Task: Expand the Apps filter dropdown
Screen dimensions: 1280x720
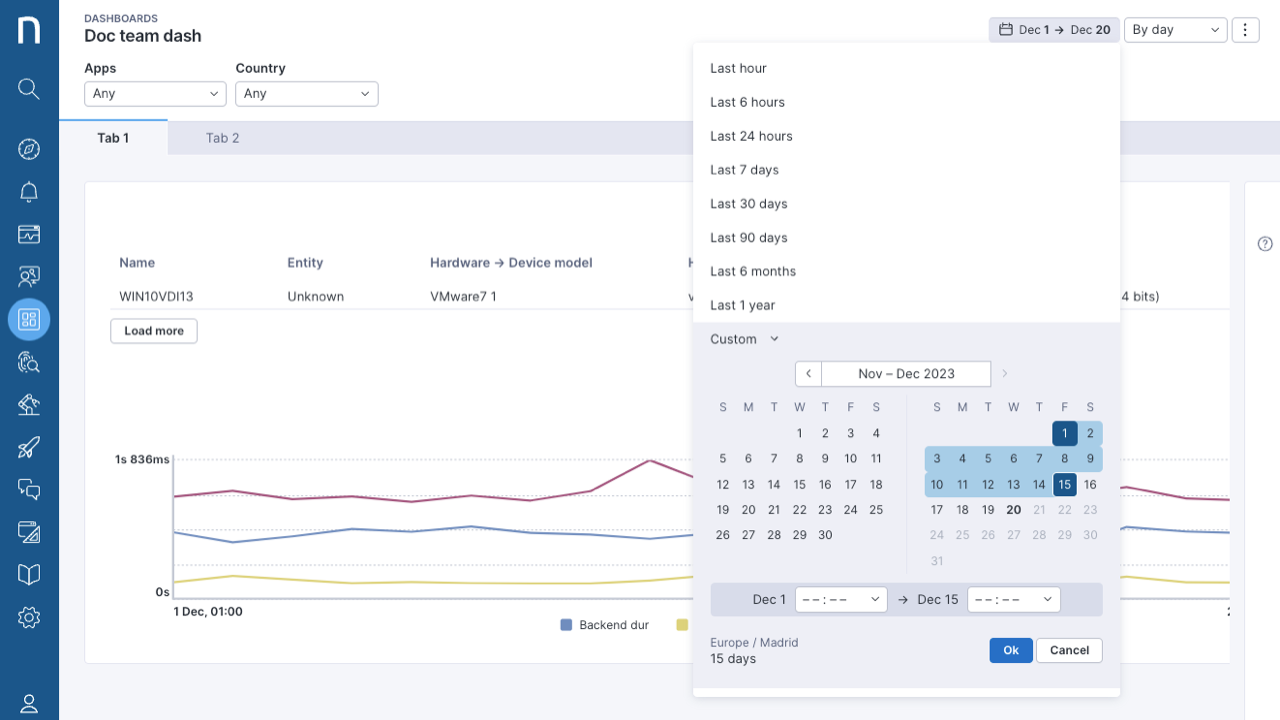Action: (155, 94)
